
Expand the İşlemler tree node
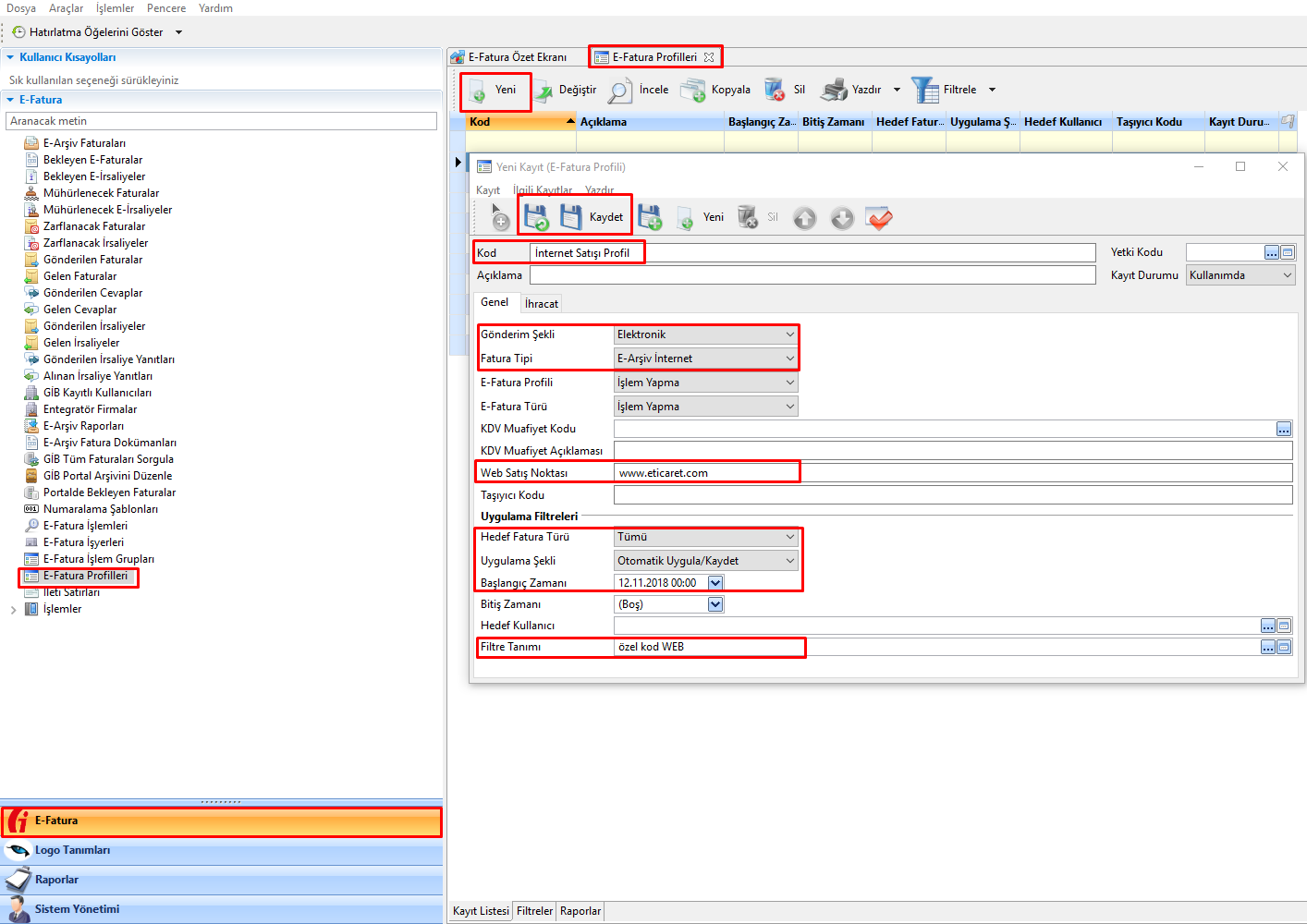coord(13,610)
